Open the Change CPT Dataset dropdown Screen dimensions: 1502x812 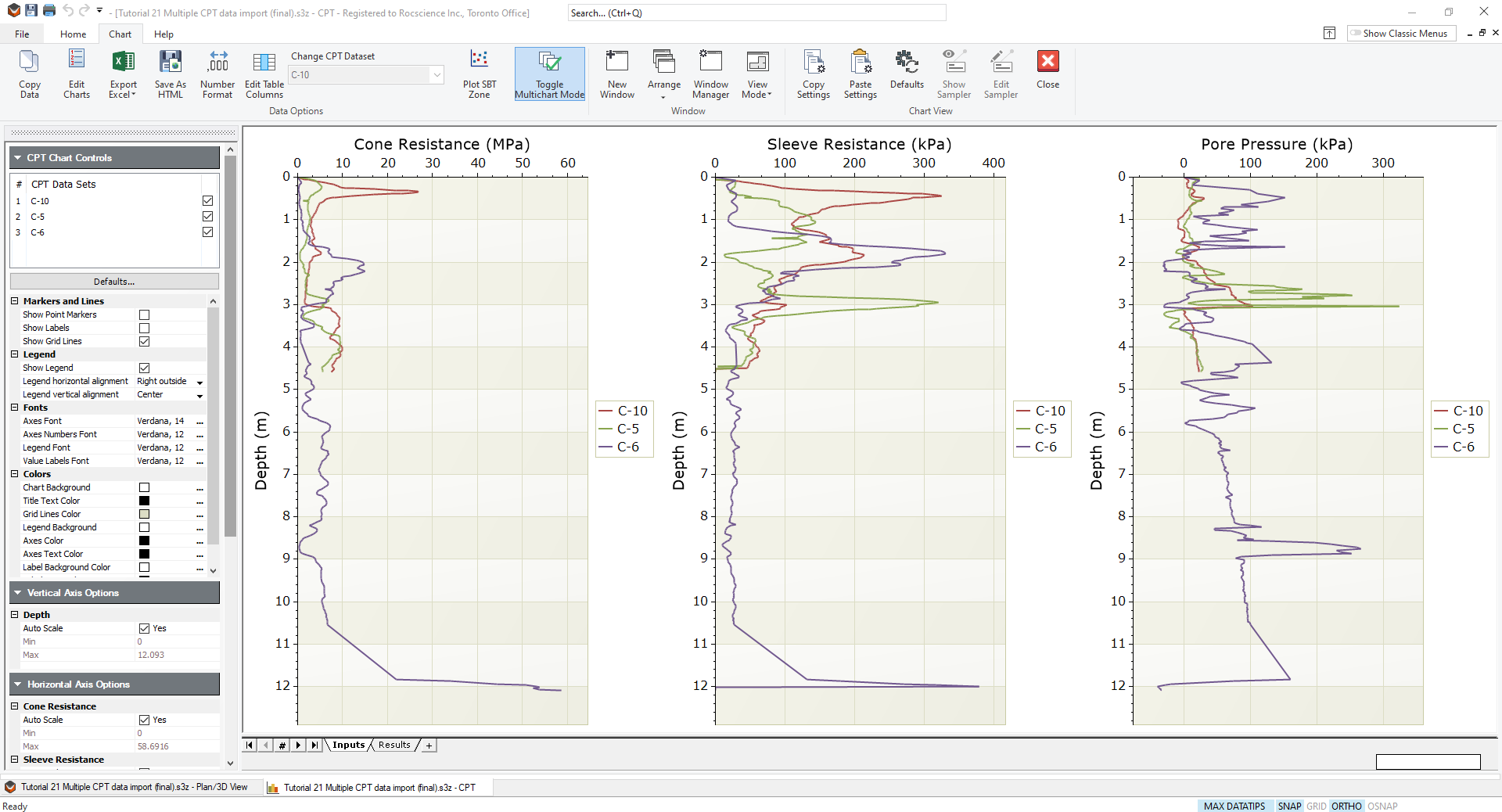[x=437, y=75]
